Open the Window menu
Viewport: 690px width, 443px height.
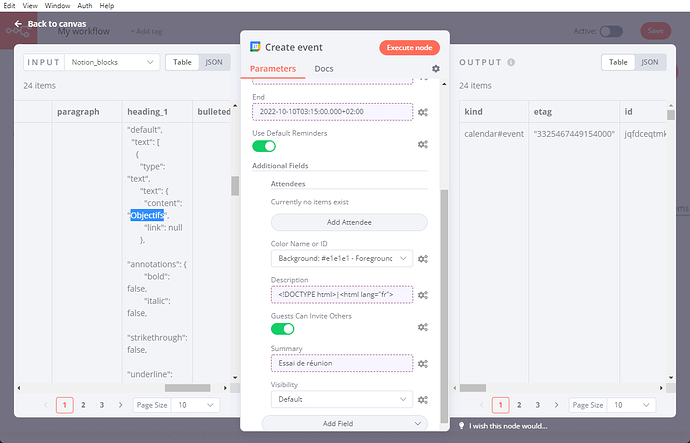(x=57, y=6)
